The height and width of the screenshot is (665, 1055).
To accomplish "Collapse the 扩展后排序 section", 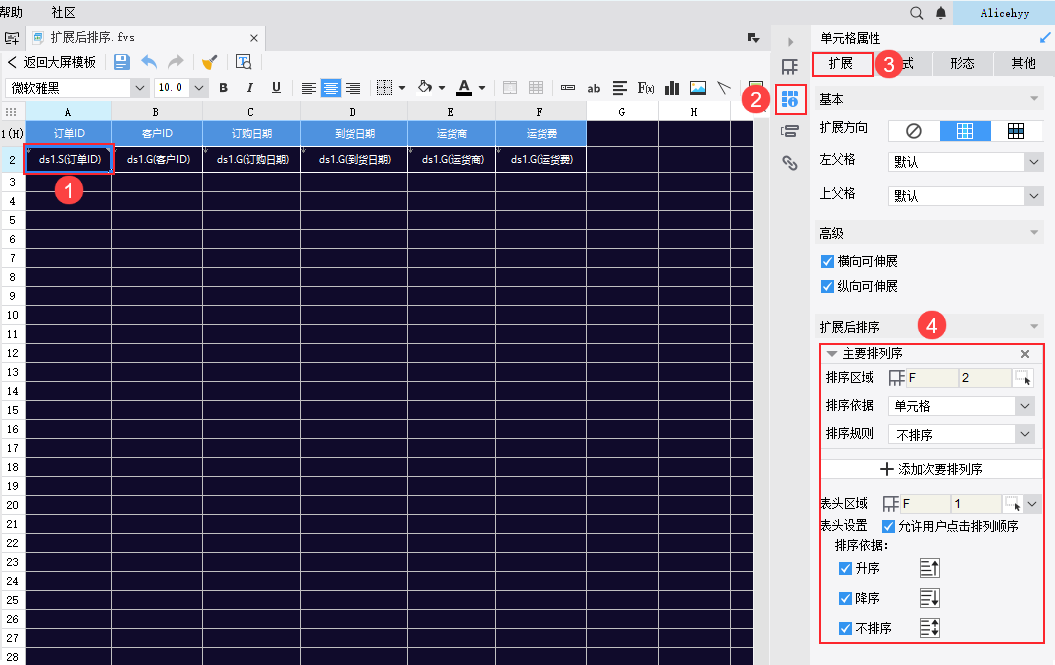I will (1033, 327).
